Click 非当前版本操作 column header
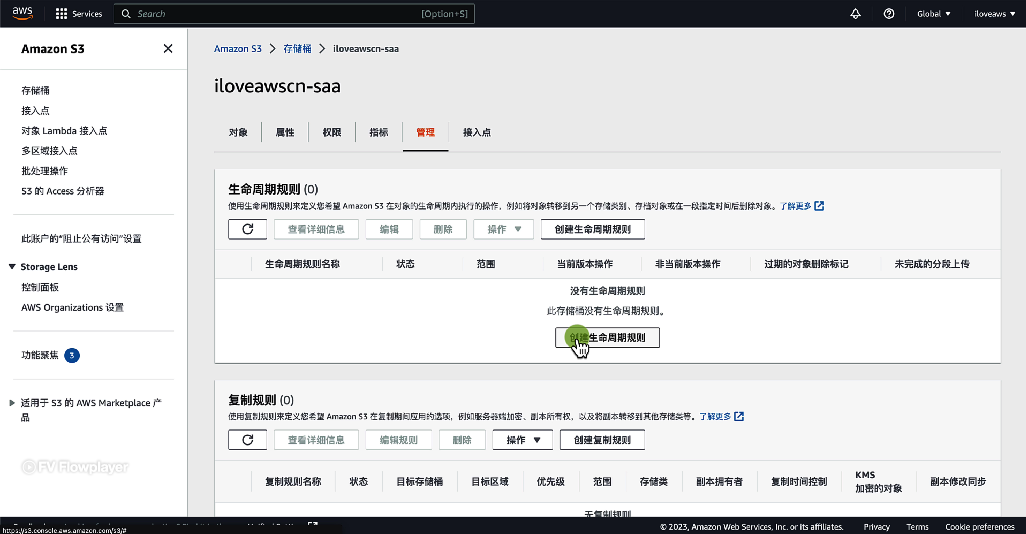Image resolution: width=1026 pixels, height=534 pixels. point(688,264)
